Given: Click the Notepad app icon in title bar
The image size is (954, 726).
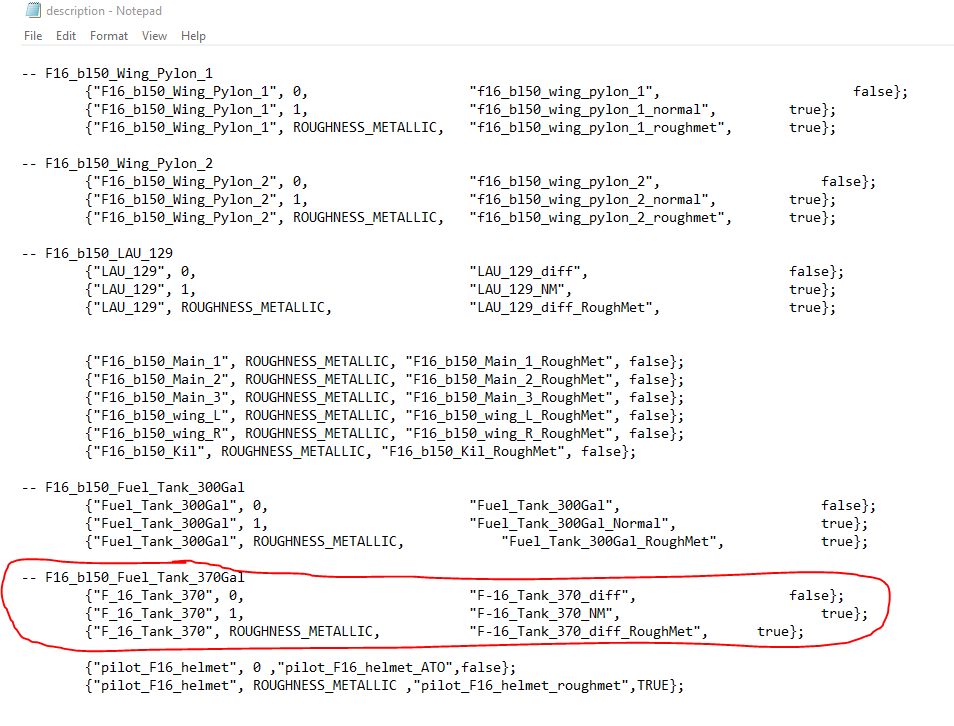Looking at the screenshot, I should (x=33, y=10).
